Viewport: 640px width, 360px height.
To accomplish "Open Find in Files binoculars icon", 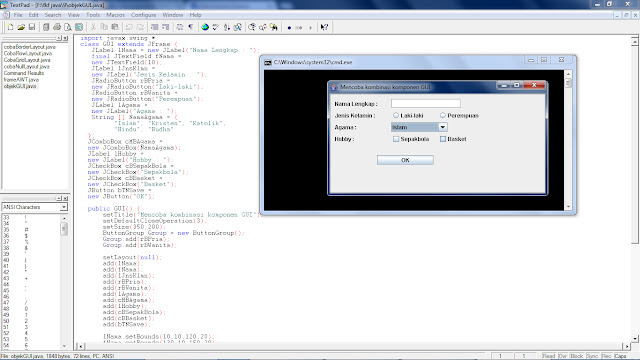I will click(x=274, y=27).
